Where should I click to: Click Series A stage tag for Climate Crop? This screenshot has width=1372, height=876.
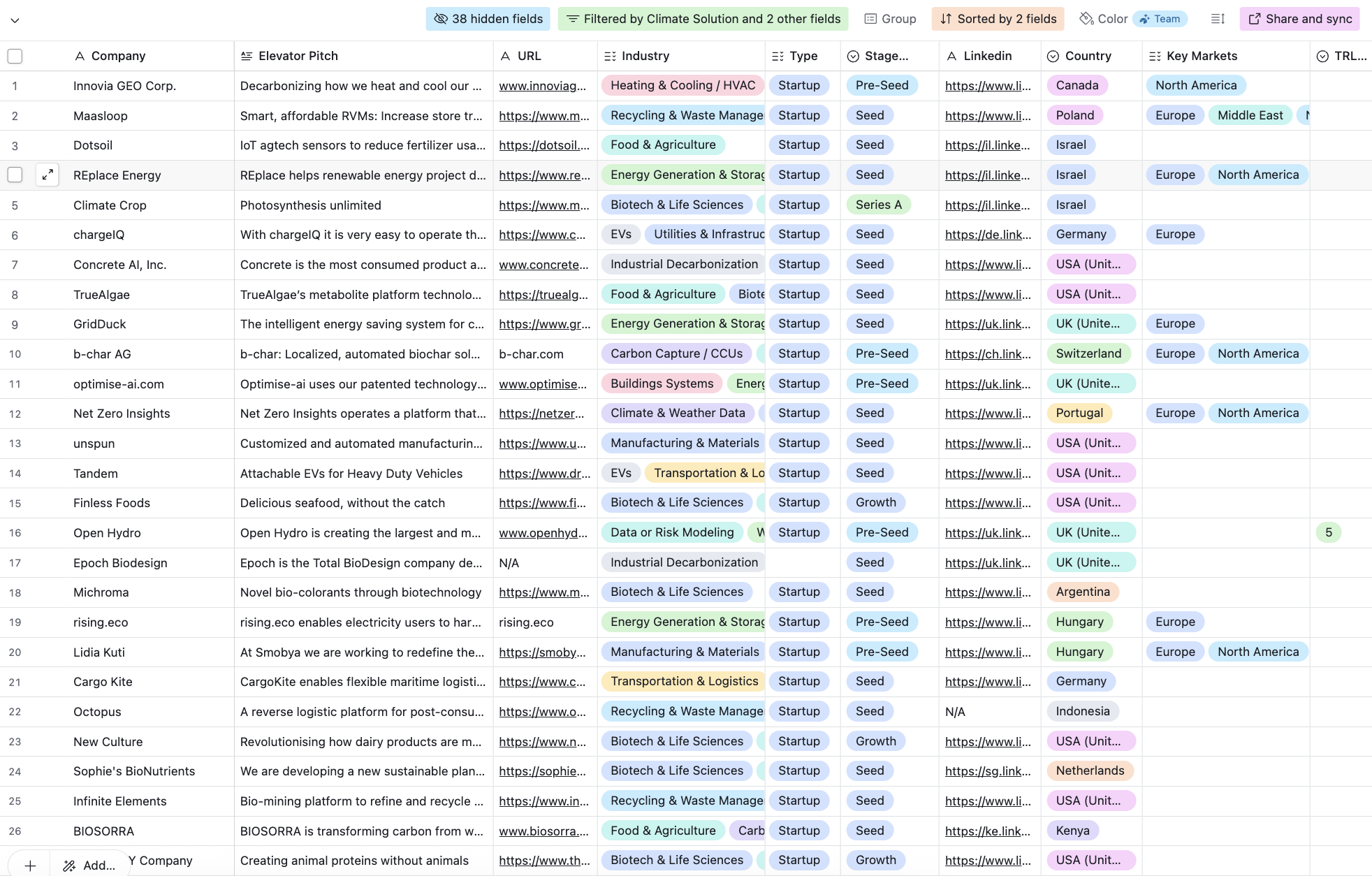coord(878,205)
